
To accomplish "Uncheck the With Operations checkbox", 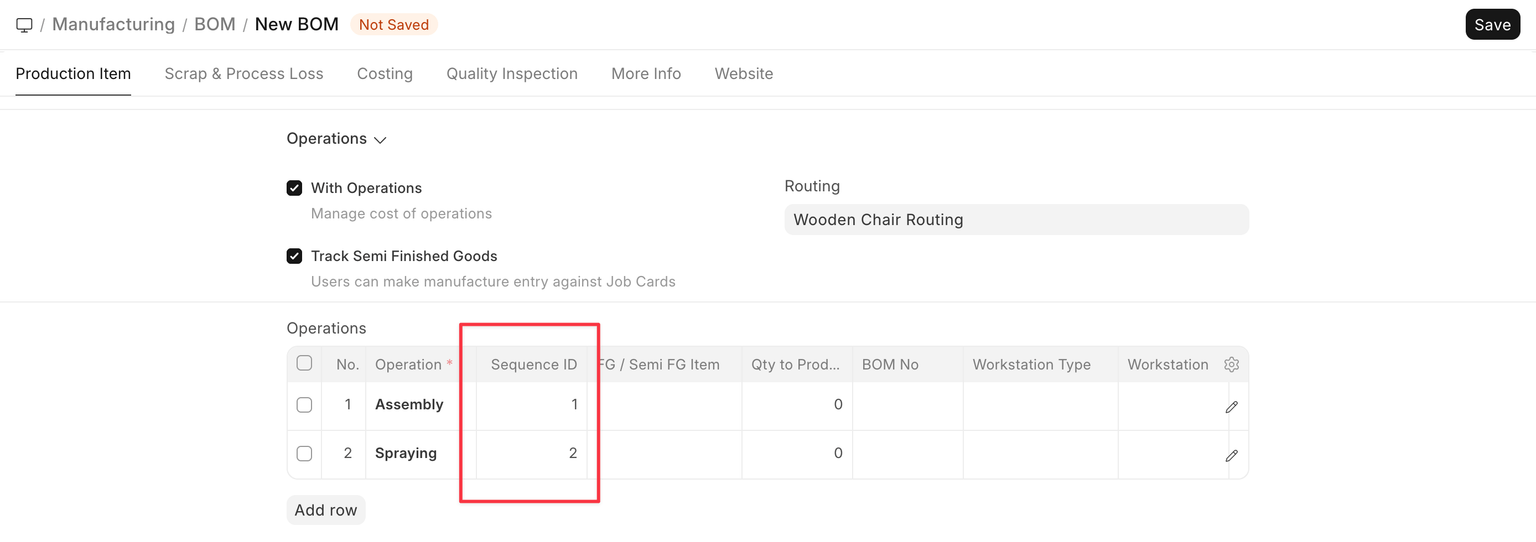I will [295, 188].
